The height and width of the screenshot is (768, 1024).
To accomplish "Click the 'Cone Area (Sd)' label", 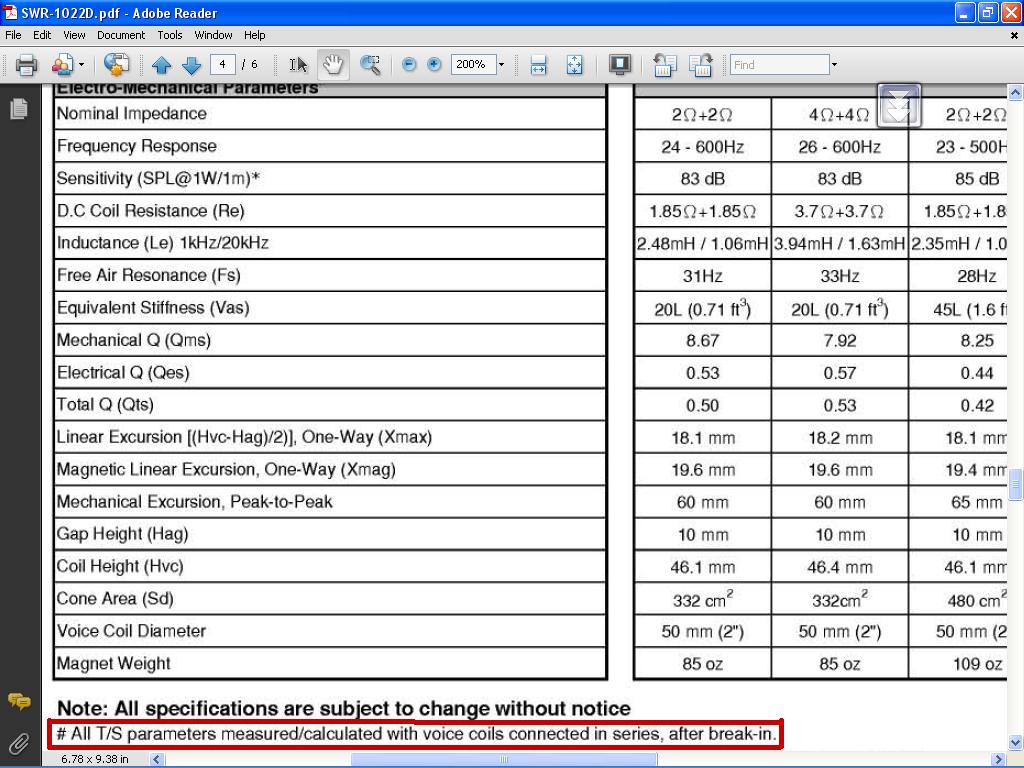I will [115, 598].
